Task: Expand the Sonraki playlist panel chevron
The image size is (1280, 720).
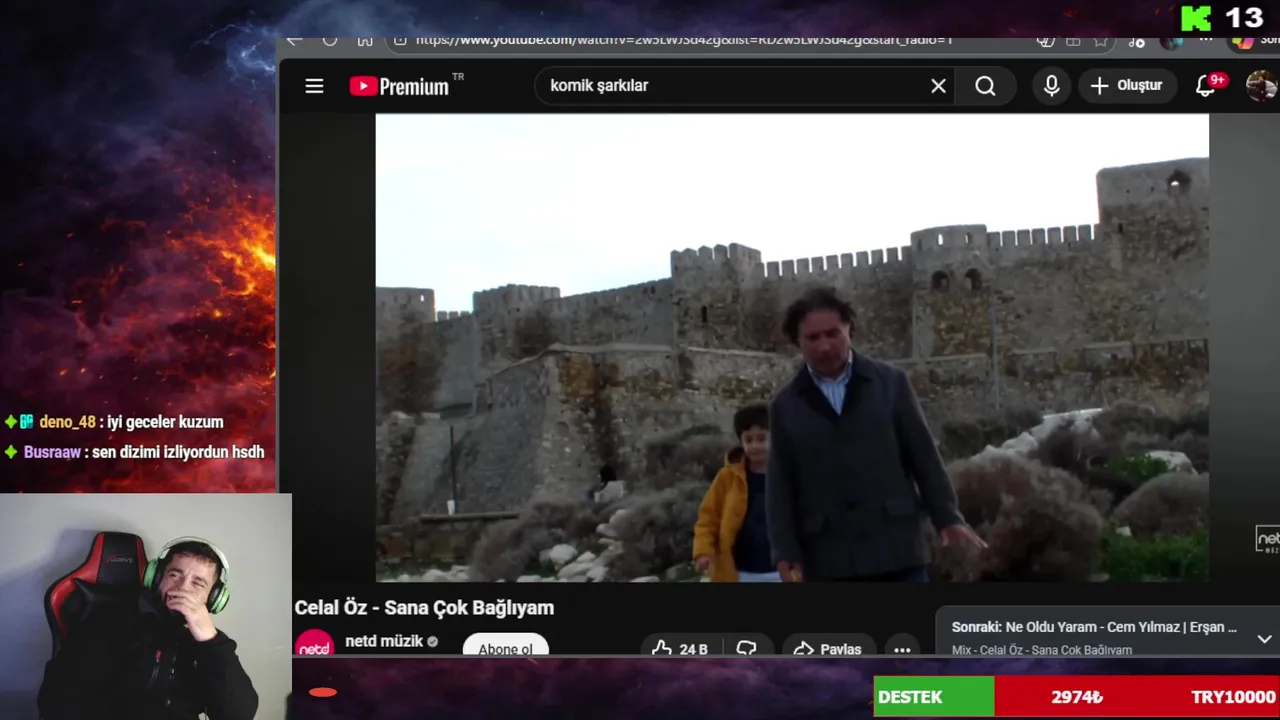Action: pos(1264,638)
